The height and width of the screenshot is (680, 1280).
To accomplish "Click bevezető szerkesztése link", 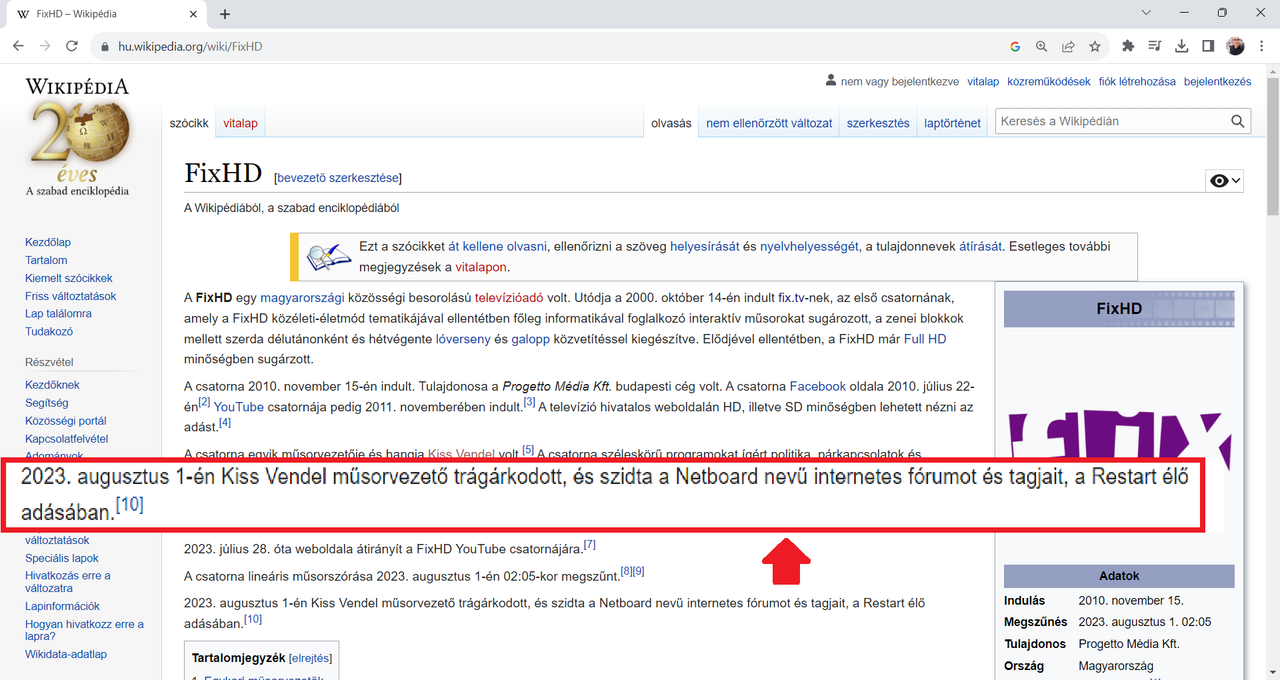I will pos(337,178).
